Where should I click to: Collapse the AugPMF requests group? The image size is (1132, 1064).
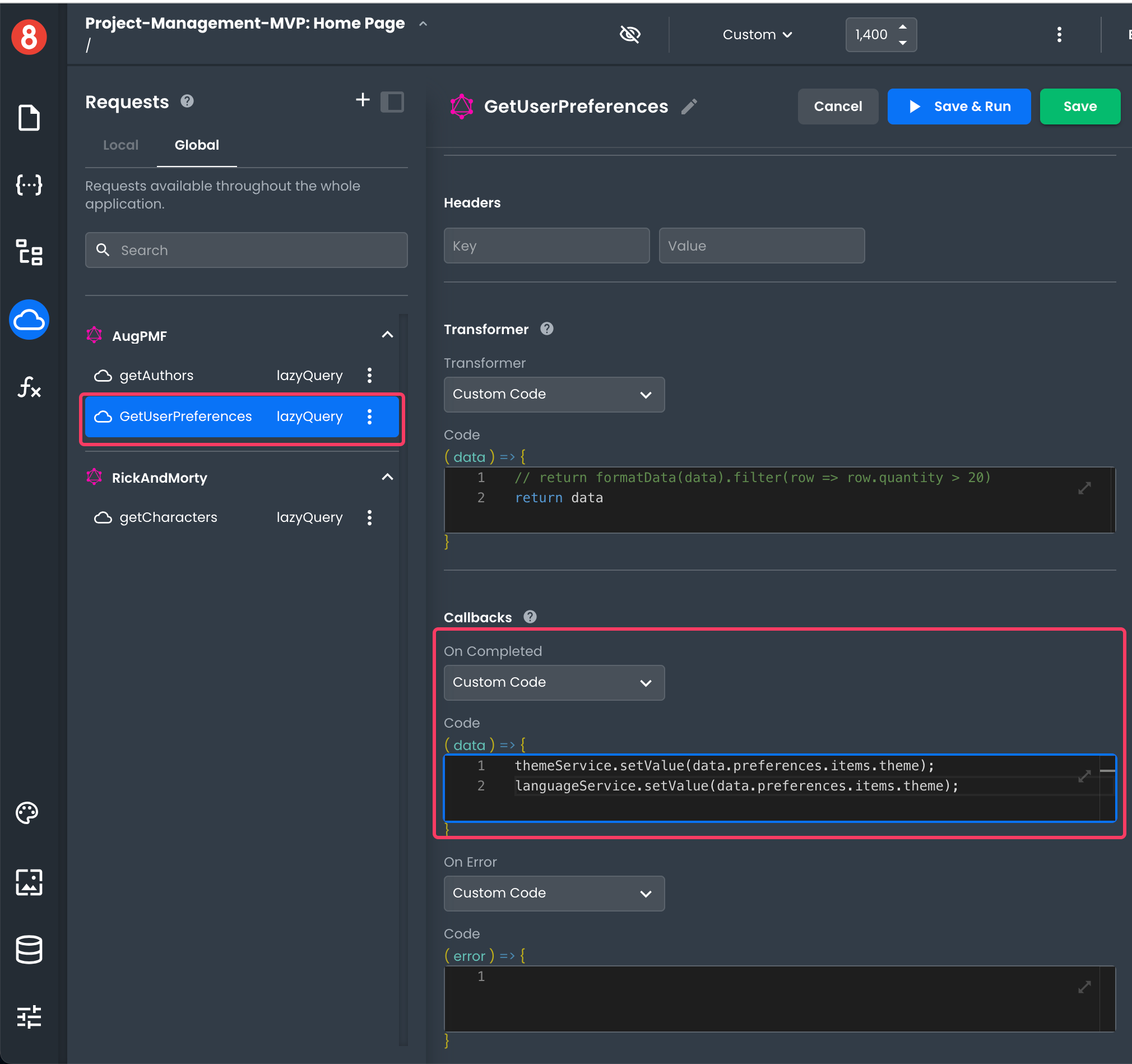click(387, 335)
